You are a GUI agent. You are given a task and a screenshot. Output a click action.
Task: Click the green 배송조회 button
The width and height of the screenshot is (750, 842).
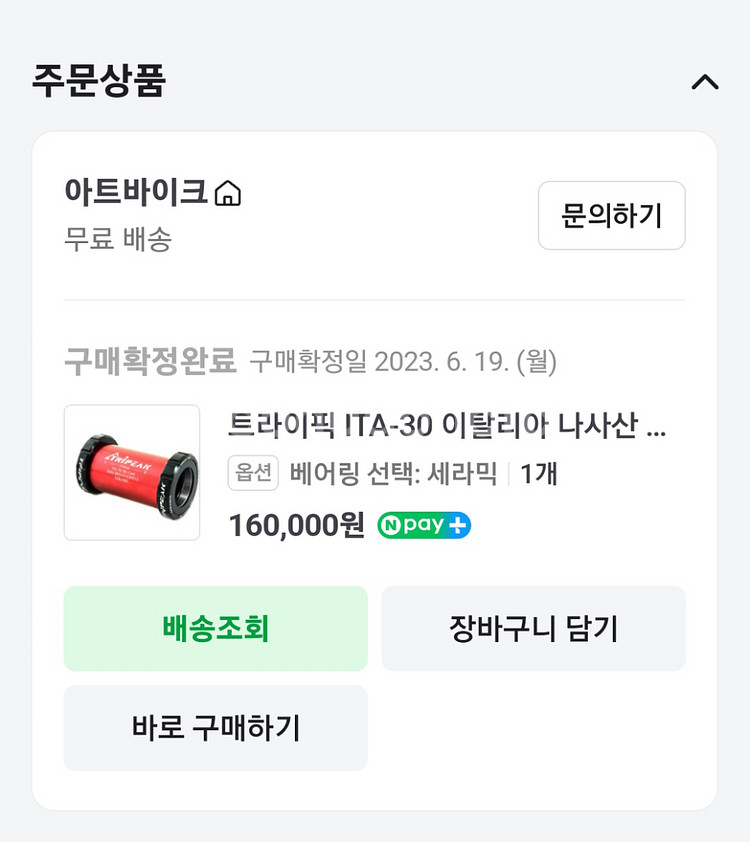[x=216, y=628]
